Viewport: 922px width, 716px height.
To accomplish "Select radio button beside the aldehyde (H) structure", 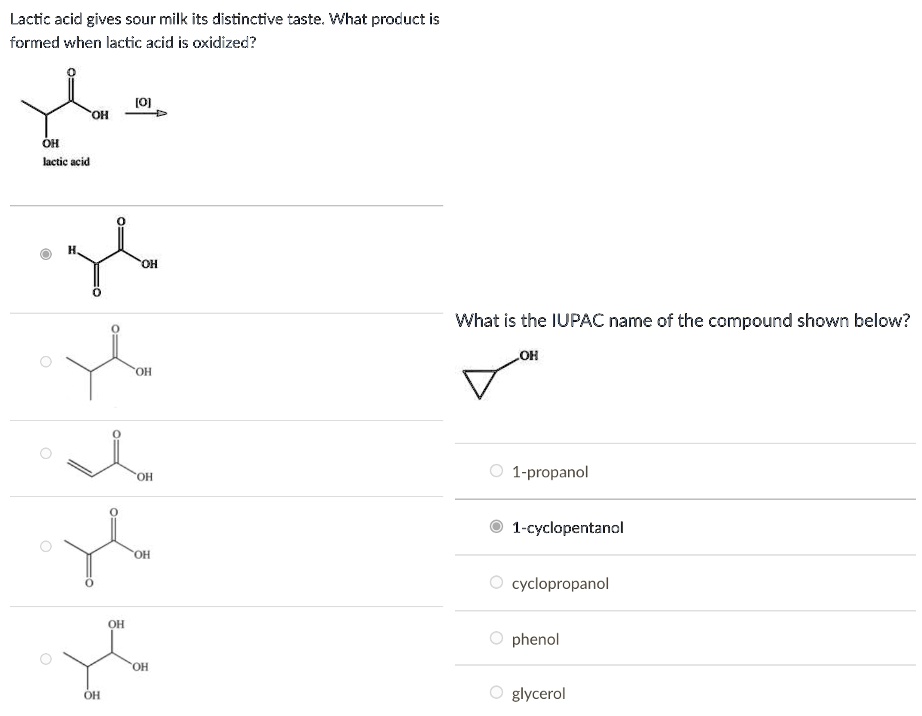I will coord(45,255).
